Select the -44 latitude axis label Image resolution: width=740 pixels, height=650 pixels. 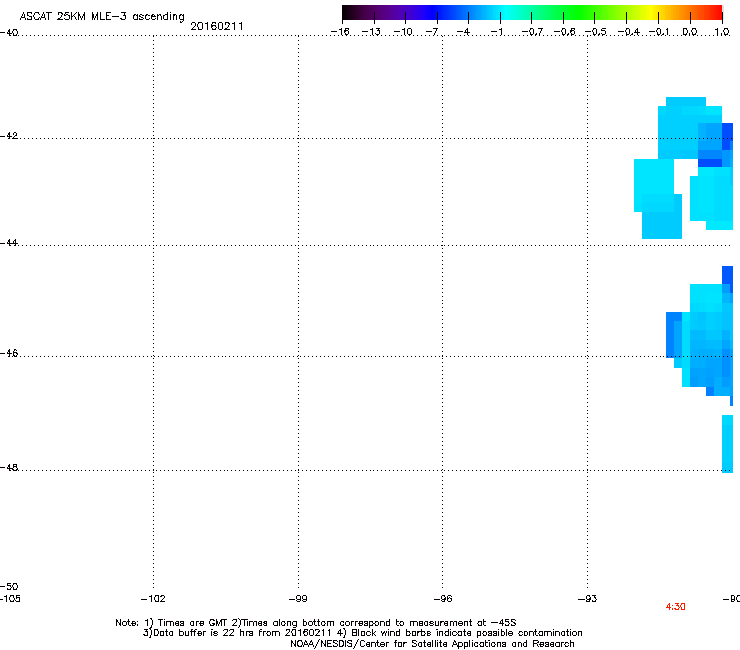[9, 243]
